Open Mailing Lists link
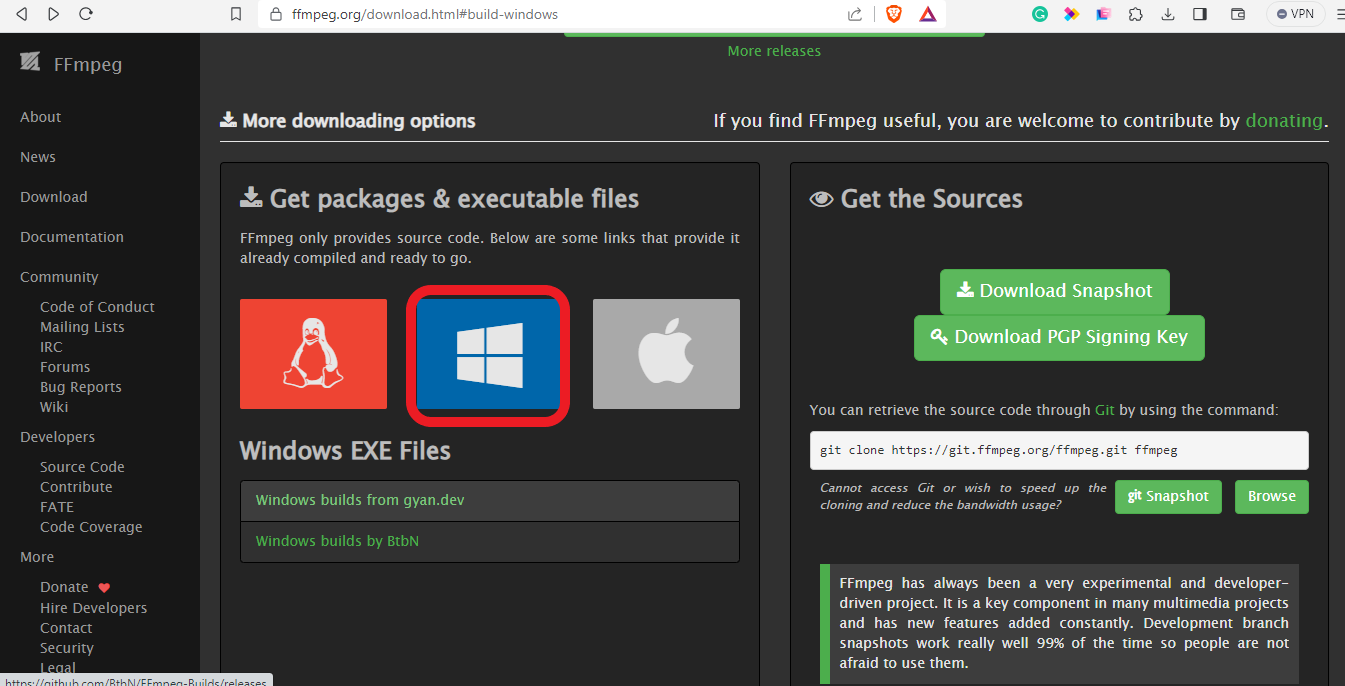This screenshot has width=1345, height=686. 82,327
